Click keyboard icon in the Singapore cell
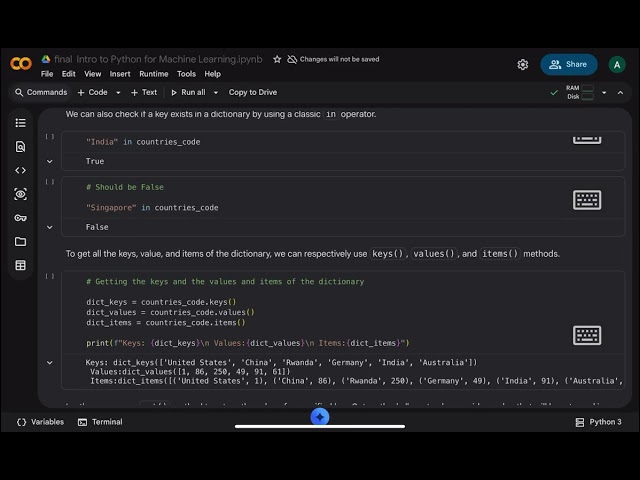The image size is (640, 480). (x=587, y=200)
